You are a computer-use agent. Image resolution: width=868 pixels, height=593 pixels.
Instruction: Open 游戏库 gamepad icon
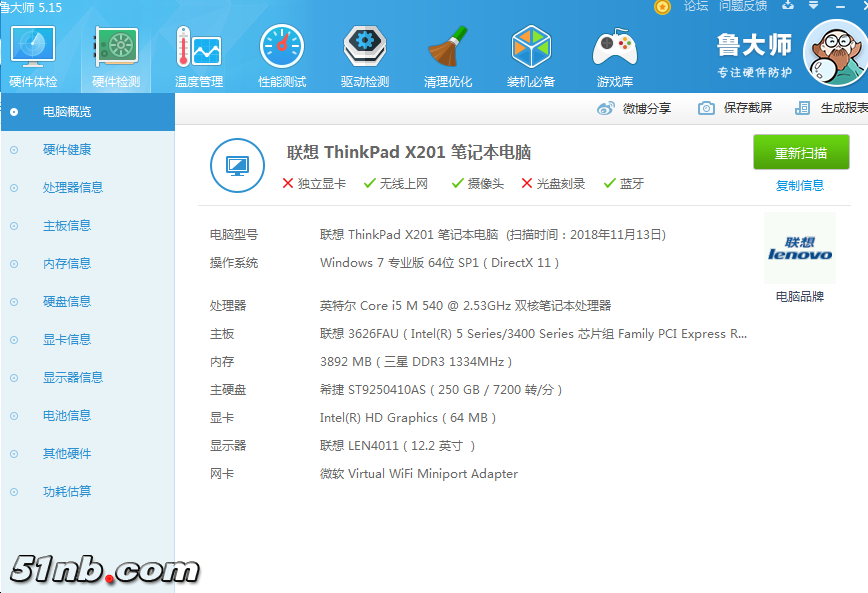pos(614,56)
